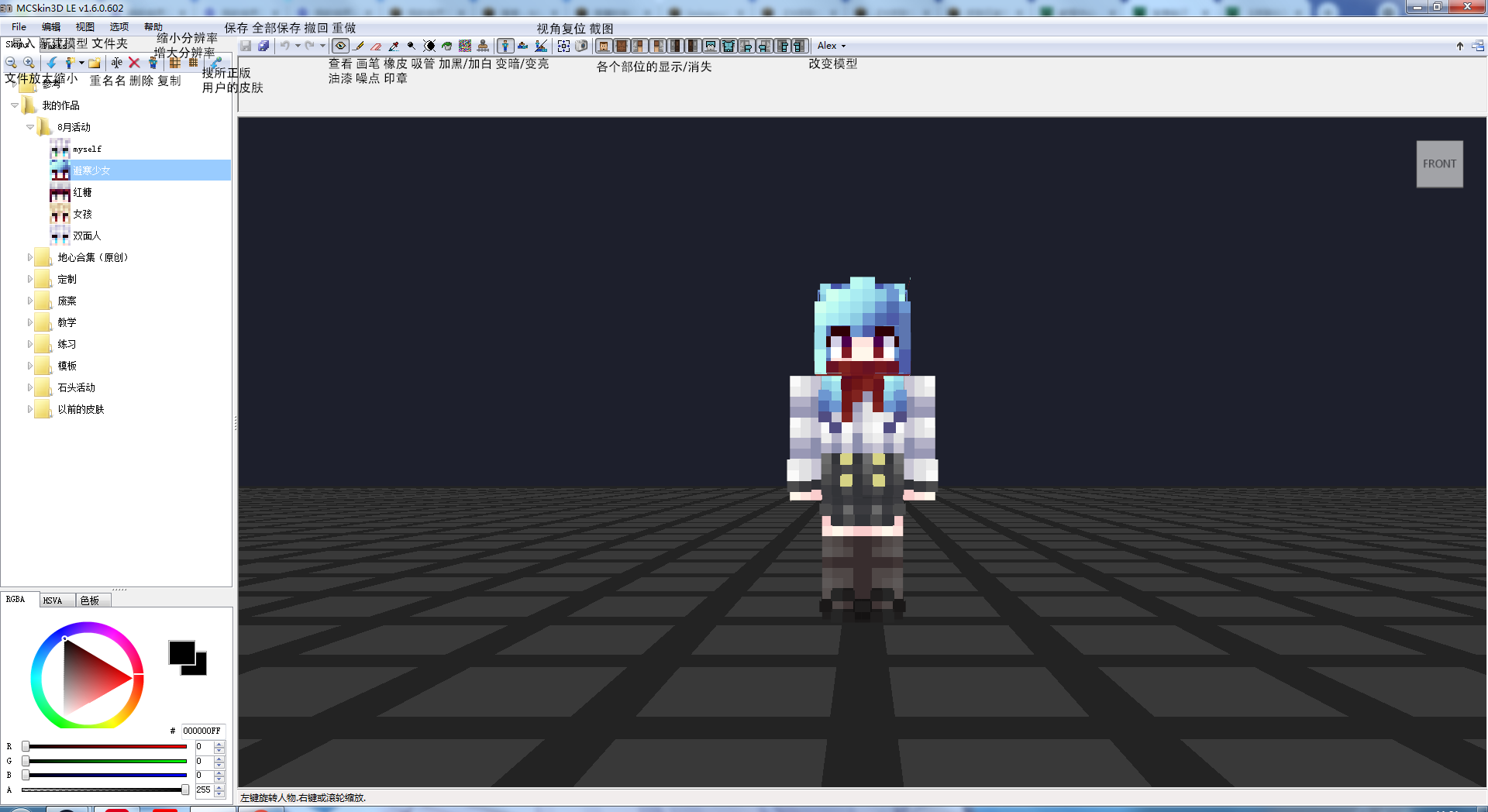This screenshot has width=1488, height=812.
Task: Toggle the cyan helmet overlay visibility
Action: point(711,46)
